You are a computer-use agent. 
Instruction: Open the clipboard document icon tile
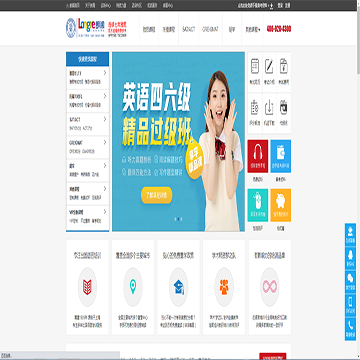click(x=284, y=72)
